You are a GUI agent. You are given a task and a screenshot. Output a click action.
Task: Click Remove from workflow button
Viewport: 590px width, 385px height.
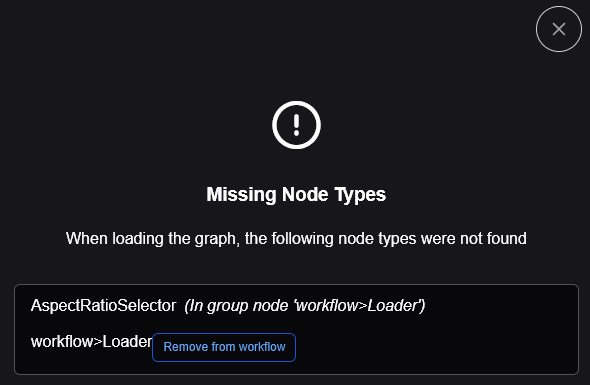[224, 347]
